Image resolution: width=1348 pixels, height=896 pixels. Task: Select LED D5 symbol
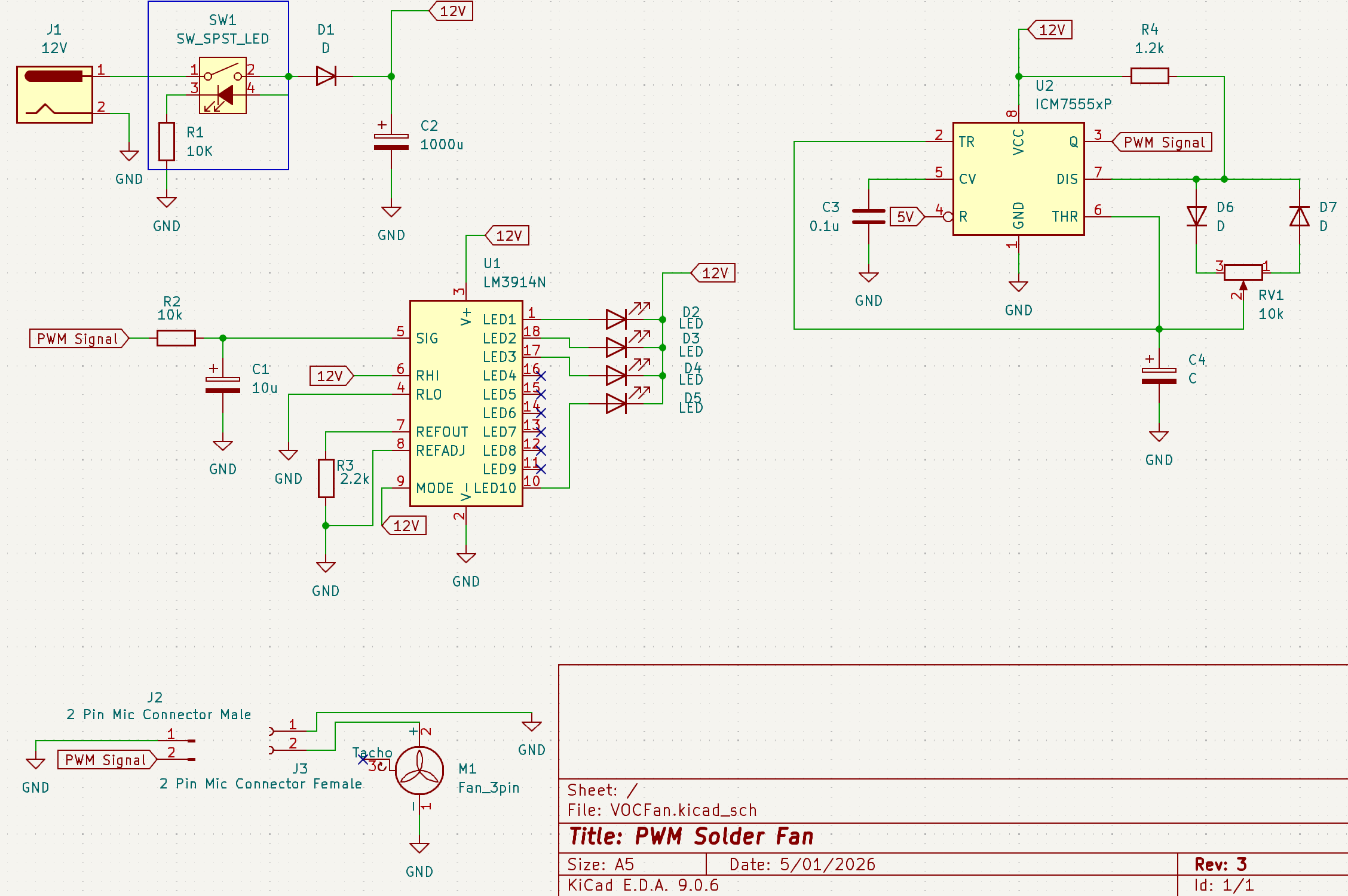coord(621,402)
